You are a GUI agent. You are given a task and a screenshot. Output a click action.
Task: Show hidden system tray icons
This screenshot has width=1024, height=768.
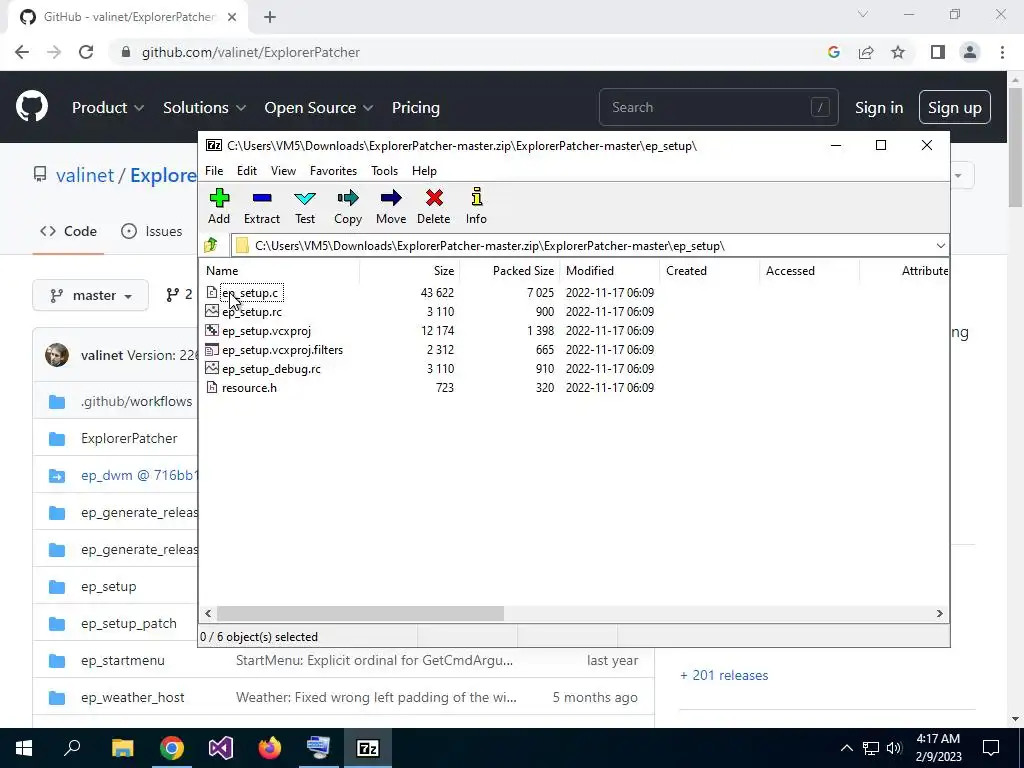(846, 748)
